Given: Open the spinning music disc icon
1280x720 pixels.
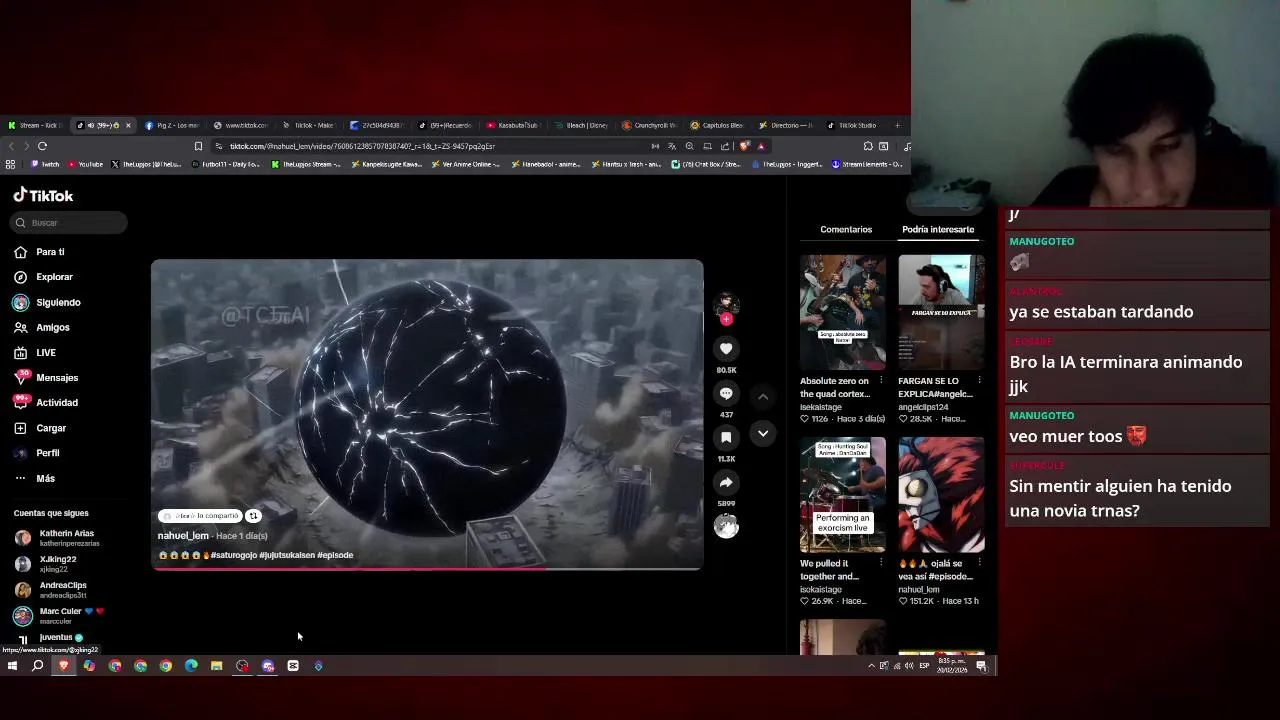Looking at the screenshot, I should (726, 526).
